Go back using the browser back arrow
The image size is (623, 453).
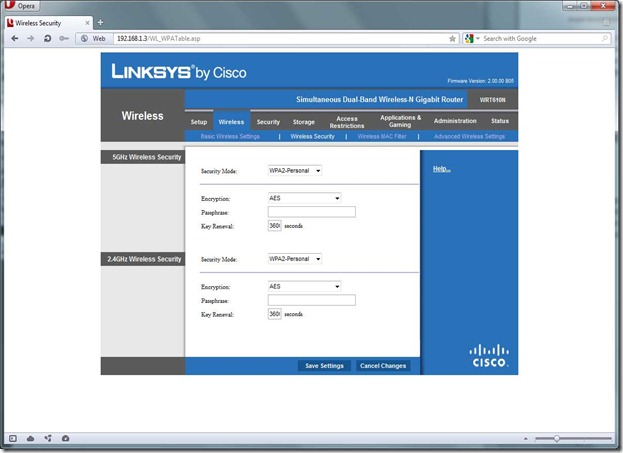coord(15,39)
